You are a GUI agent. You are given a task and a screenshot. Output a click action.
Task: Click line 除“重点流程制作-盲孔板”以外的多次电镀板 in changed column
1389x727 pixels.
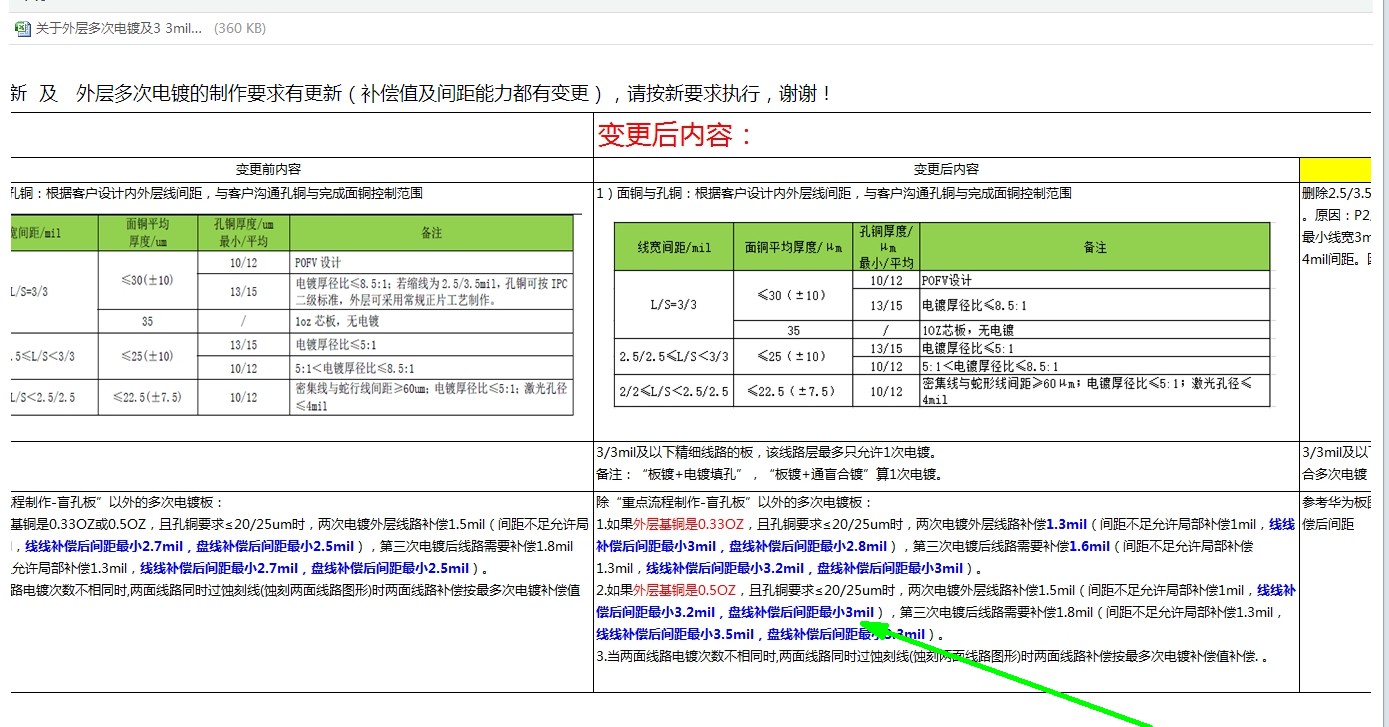(x=734, y=502)
